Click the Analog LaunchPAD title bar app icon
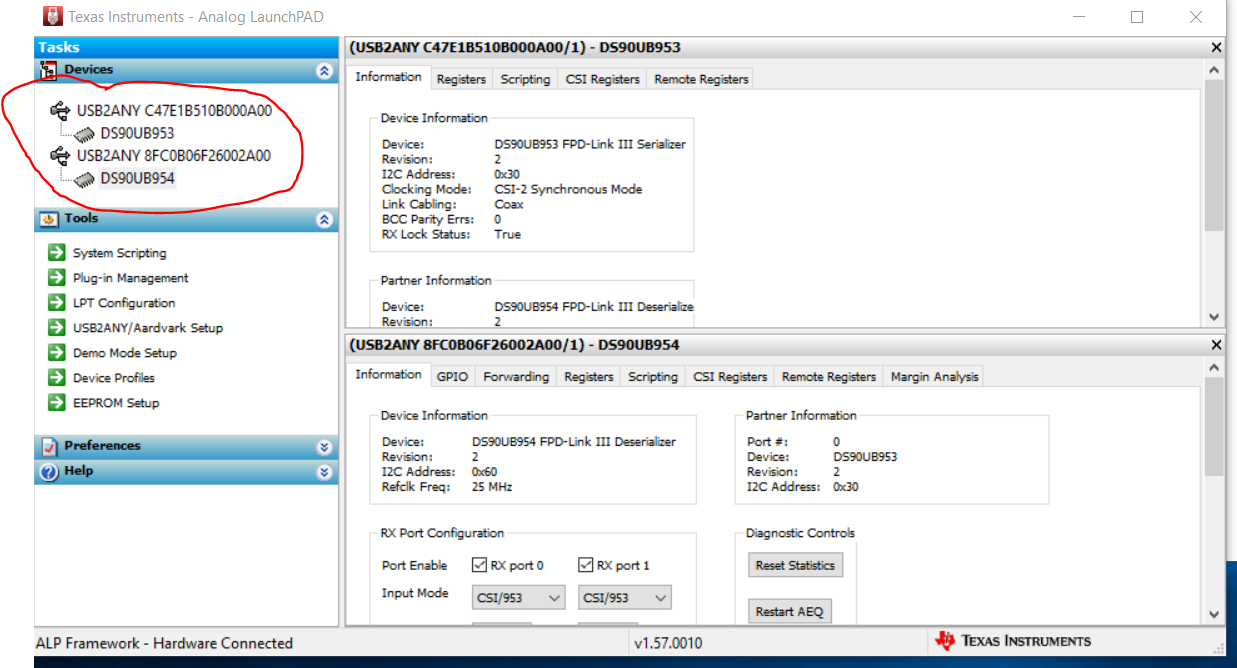Viewport: 1237px width, 668px height. point(52,16)
